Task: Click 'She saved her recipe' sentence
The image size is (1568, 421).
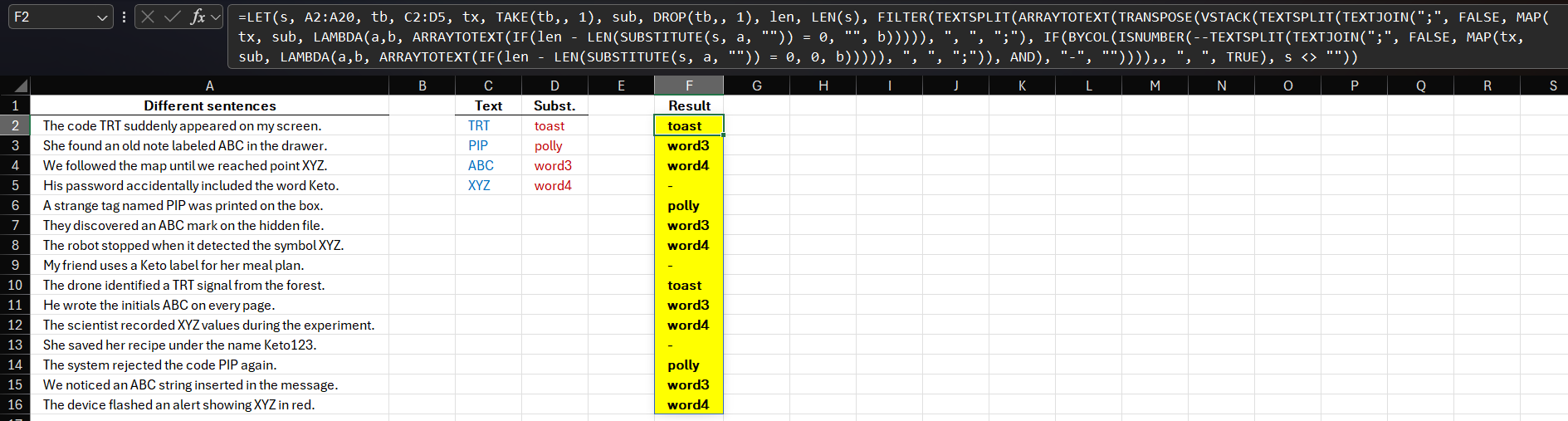Action: pos(210,345)
